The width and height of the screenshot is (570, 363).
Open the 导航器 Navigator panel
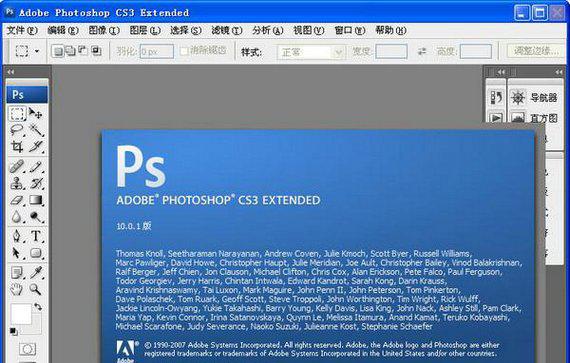(534, 97)
